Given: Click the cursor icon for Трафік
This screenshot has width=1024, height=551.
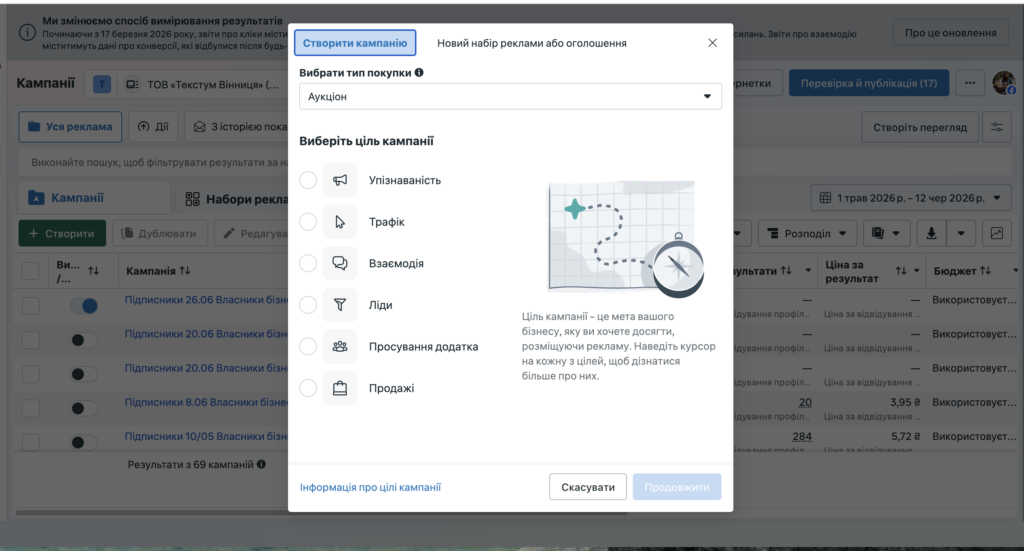Looking at the screenshot, I should click(340, 222).
